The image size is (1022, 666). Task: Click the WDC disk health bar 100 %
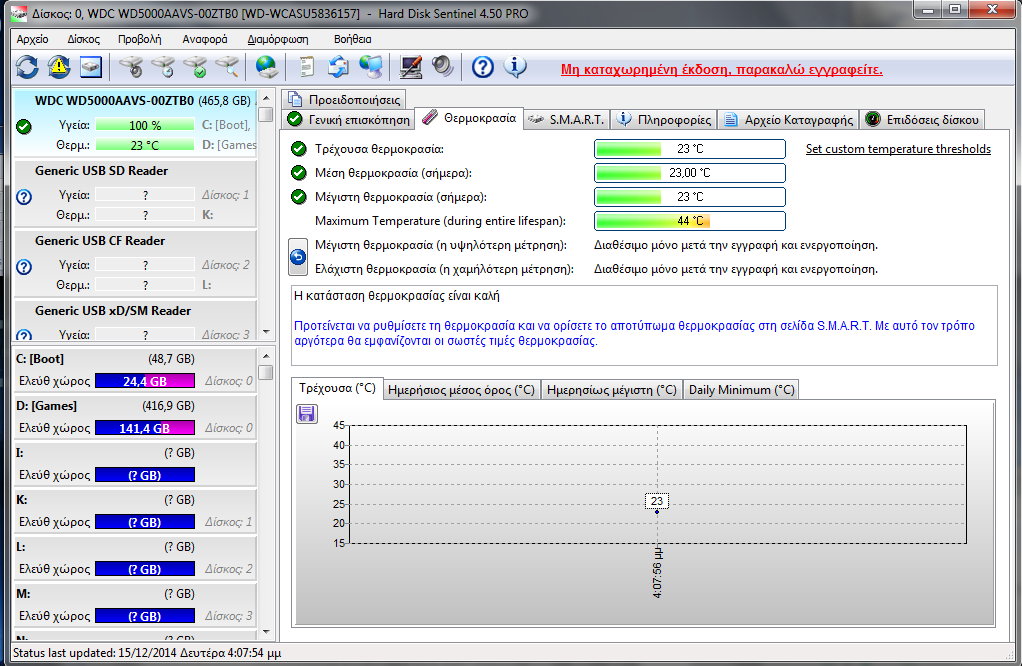click(x=145, y=125)
